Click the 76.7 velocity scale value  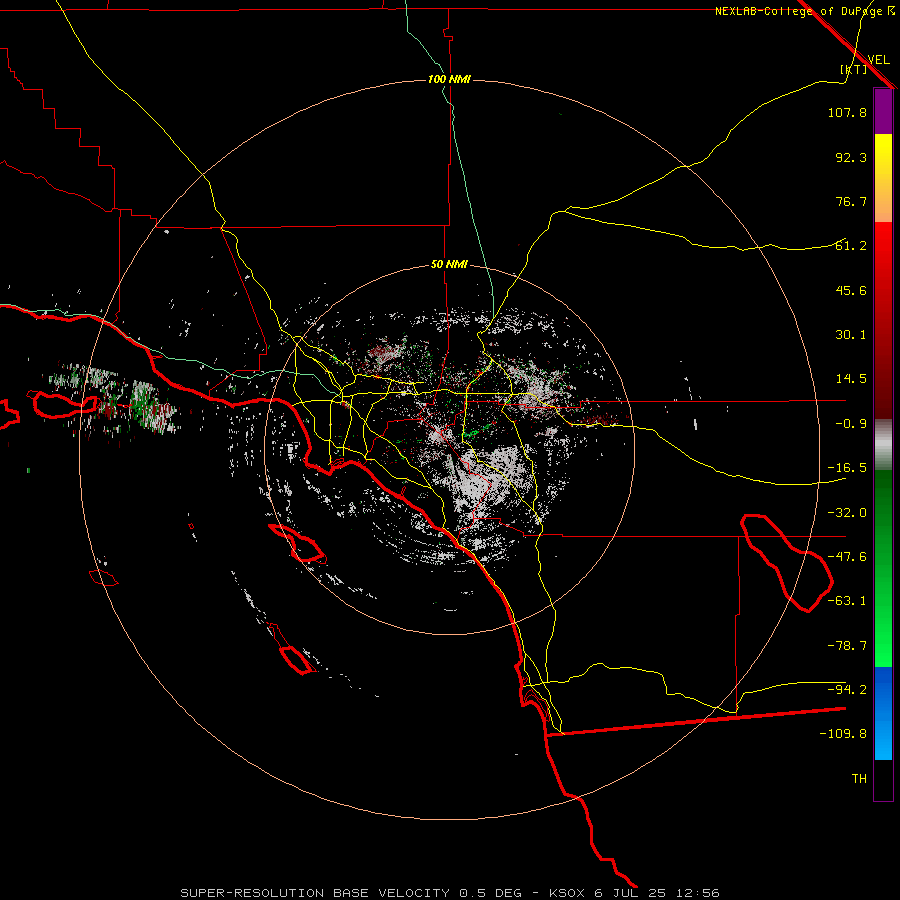851,201
